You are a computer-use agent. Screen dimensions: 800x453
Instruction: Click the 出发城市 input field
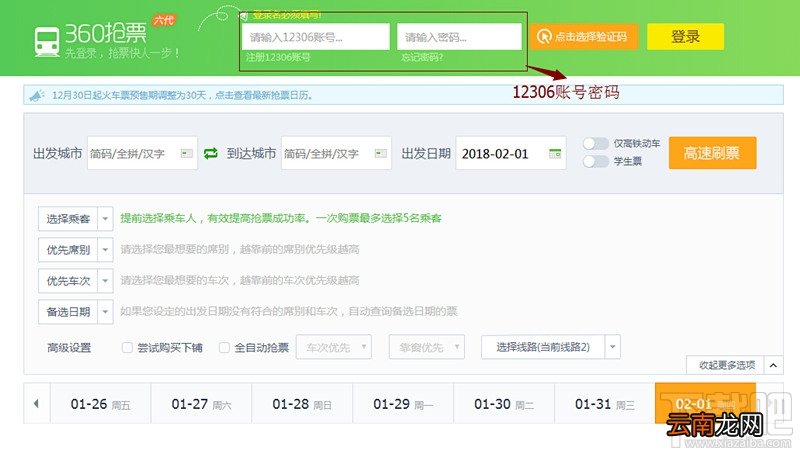[142, 153]
